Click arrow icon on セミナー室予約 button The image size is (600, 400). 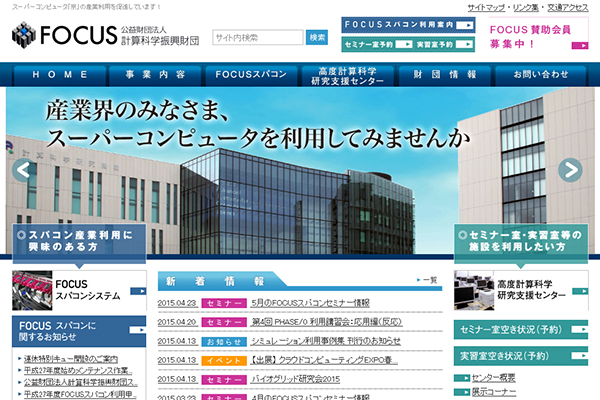(x=404, y=44)
